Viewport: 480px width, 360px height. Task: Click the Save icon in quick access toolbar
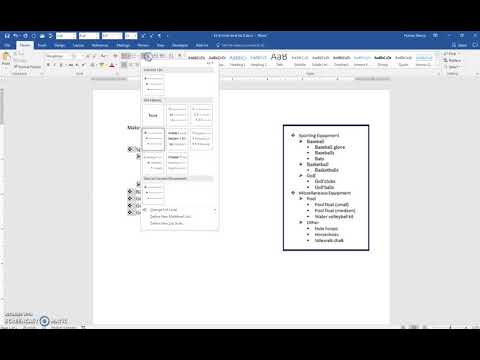[x=7, y=36]
